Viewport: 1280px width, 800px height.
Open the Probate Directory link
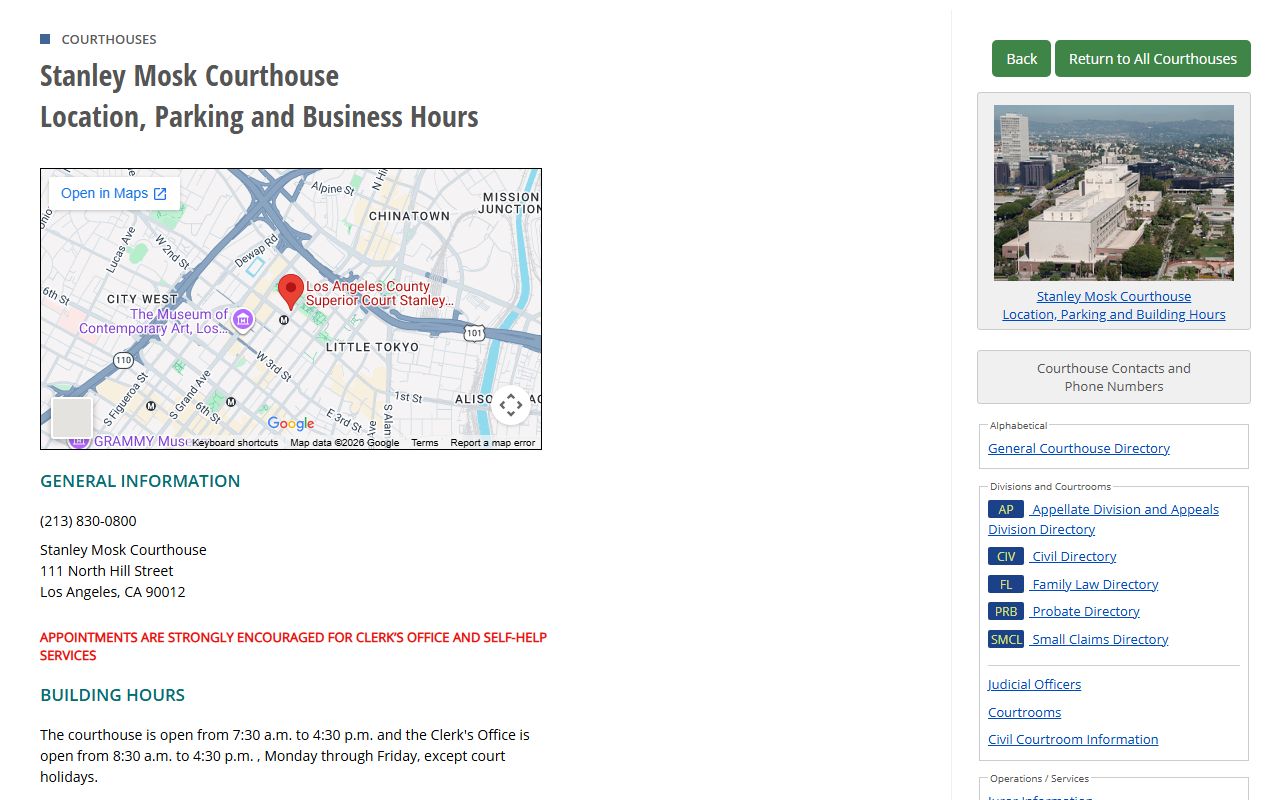tap(1085, 611)
